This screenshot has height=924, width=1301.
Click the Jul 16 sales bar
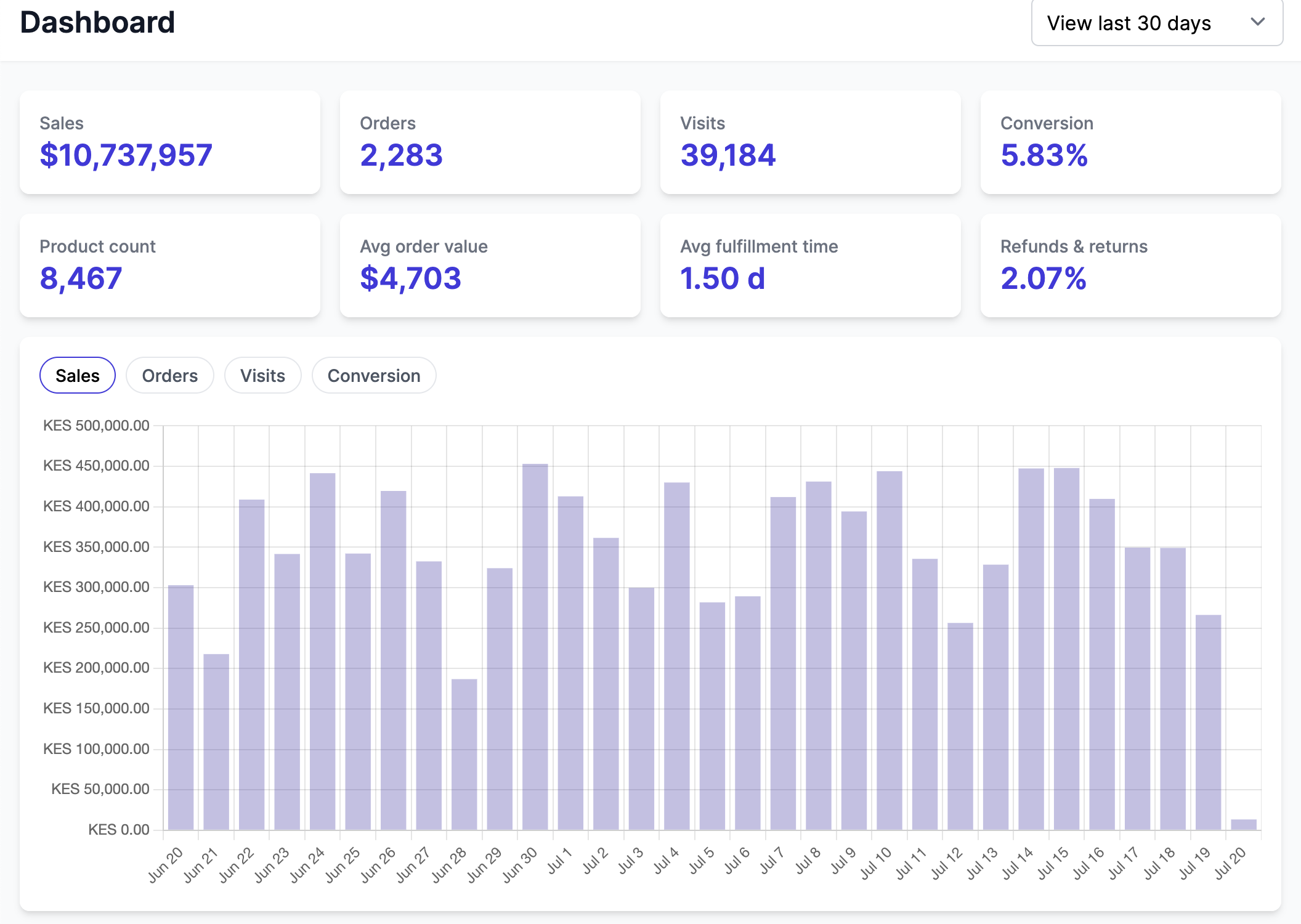tap(1102, 664)
